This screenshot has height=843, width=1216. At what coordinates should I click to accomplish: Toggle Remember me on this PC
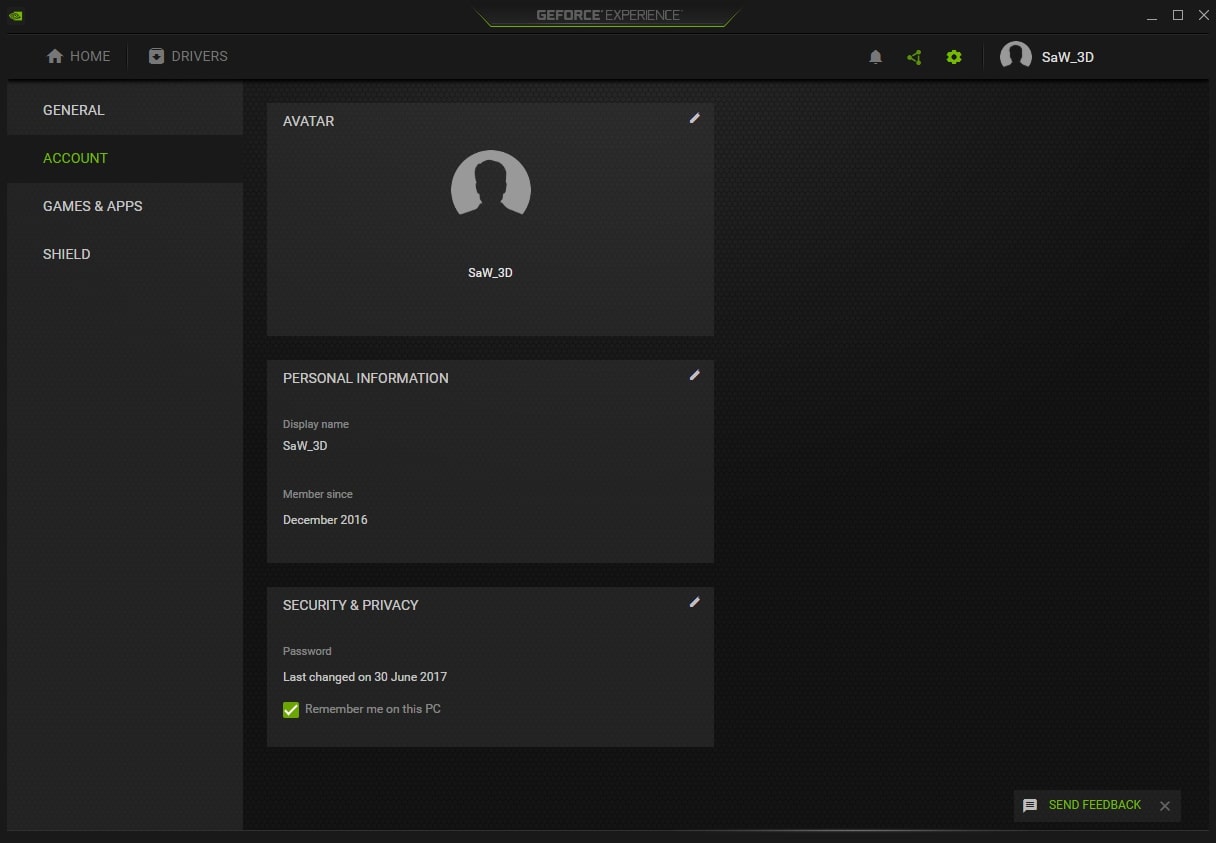click(x=291, y=709)
